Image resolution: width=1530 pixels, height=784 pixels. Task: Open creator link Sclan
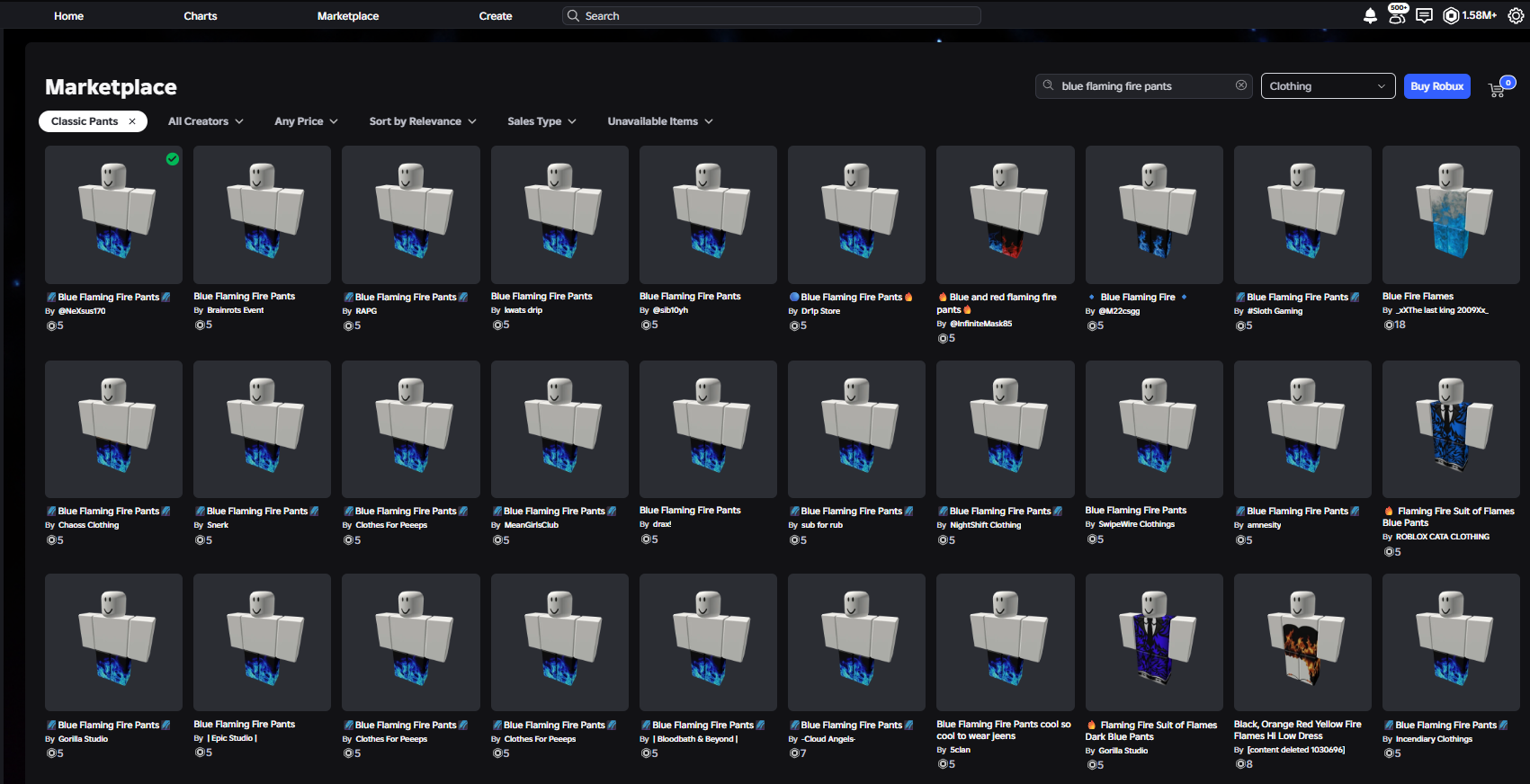[x=960, y=750]
